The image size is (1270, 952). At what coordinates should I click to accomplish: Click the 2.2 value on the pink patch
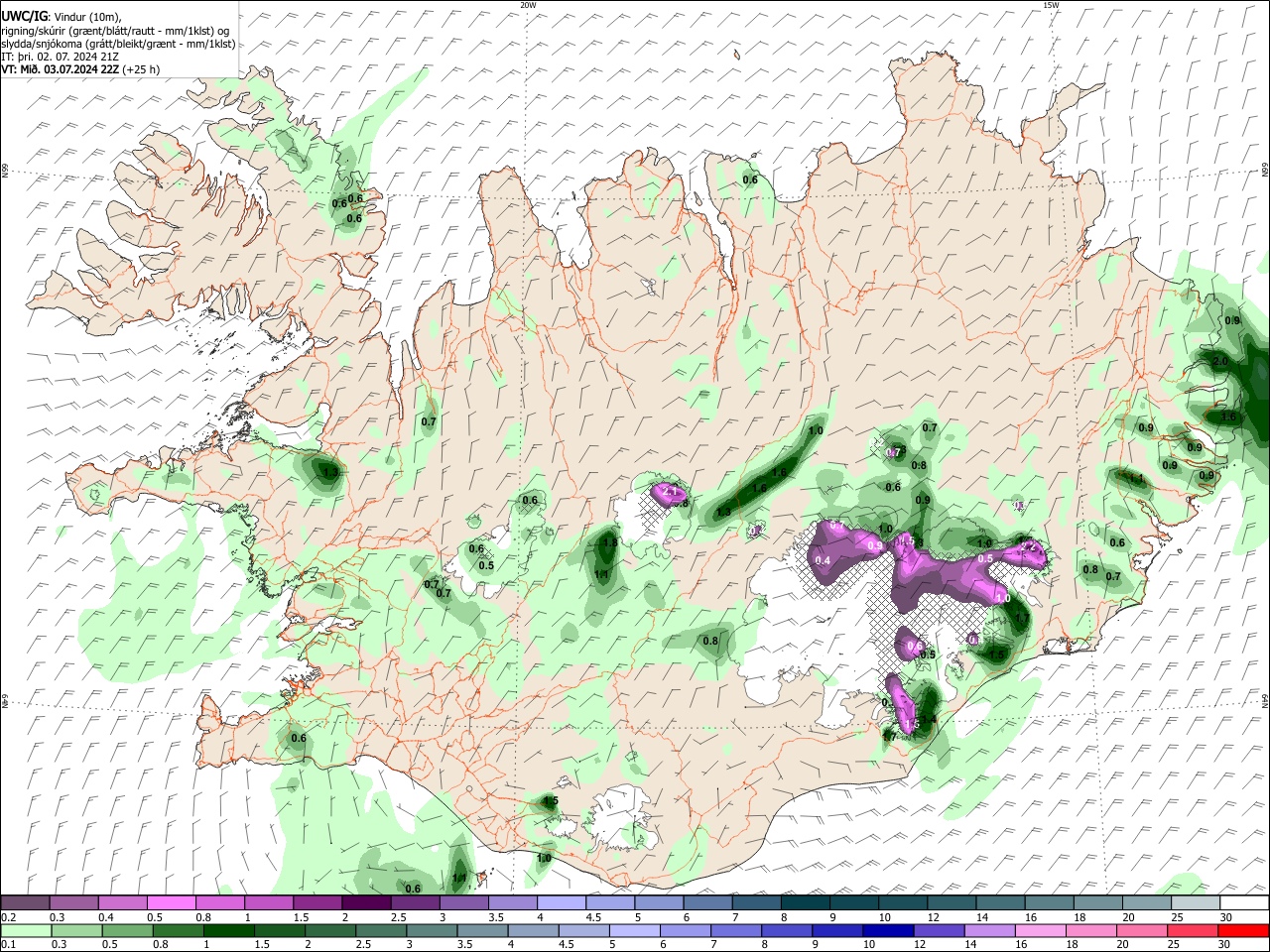click(1029, 546)
